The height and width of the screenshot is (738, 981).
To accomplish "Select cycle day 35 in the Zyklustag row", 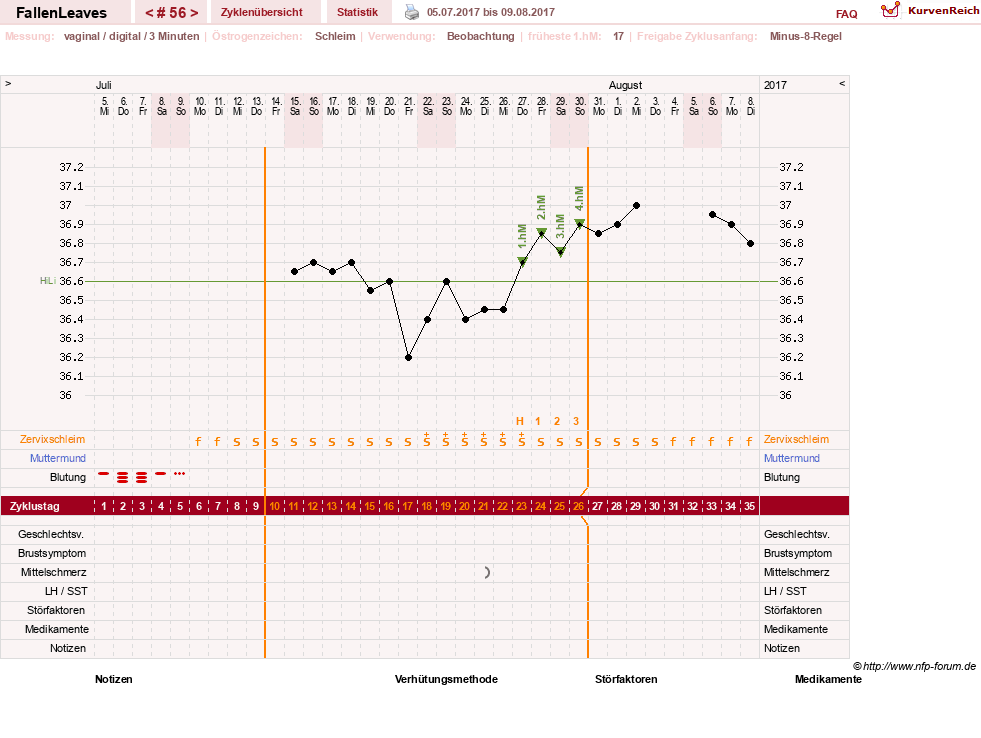I will click(x=750, y=506).
